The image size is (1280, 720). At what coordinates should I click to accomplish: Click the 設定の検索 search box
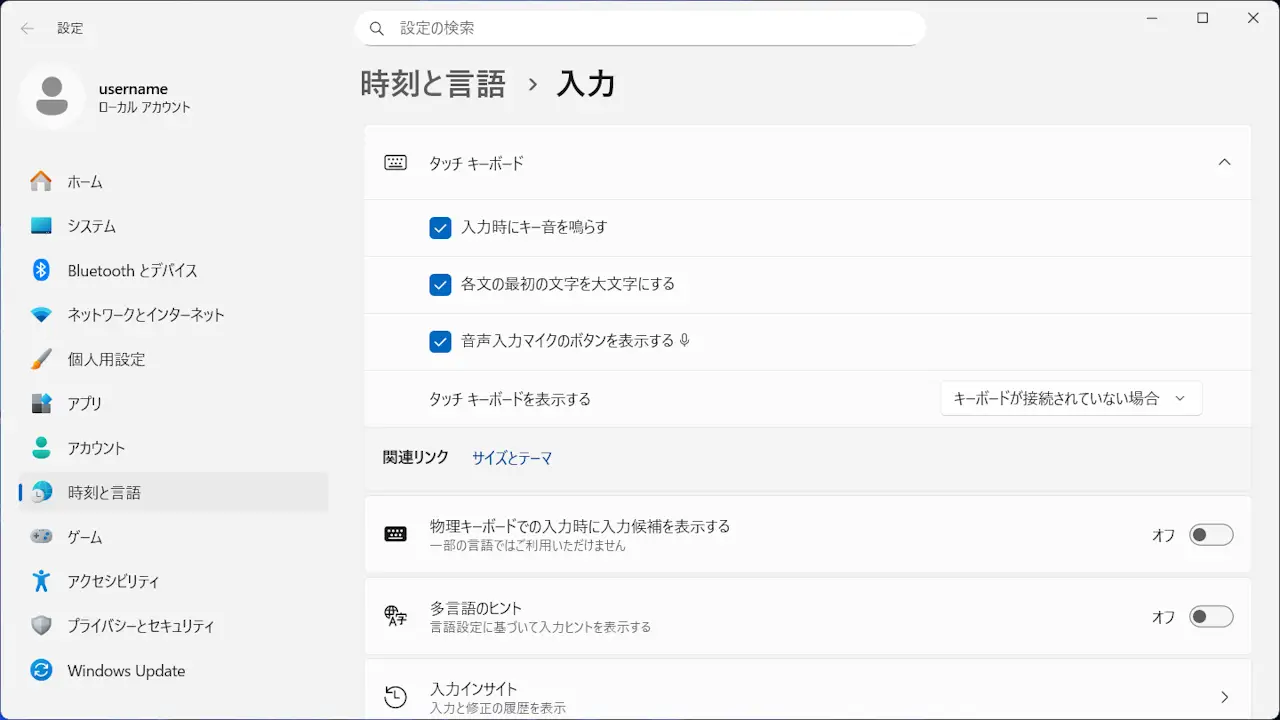(640, 28)
